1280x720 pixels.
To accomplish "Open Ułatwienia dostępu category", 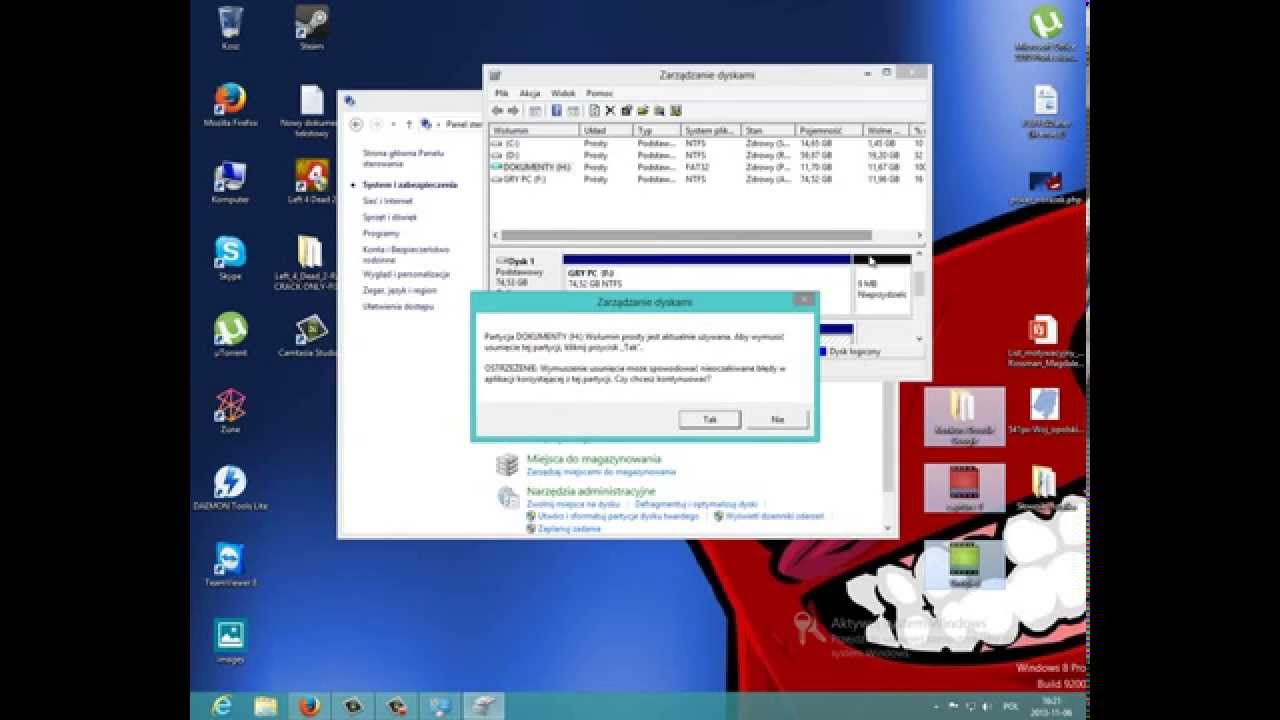I will click(x=398, y=306).
